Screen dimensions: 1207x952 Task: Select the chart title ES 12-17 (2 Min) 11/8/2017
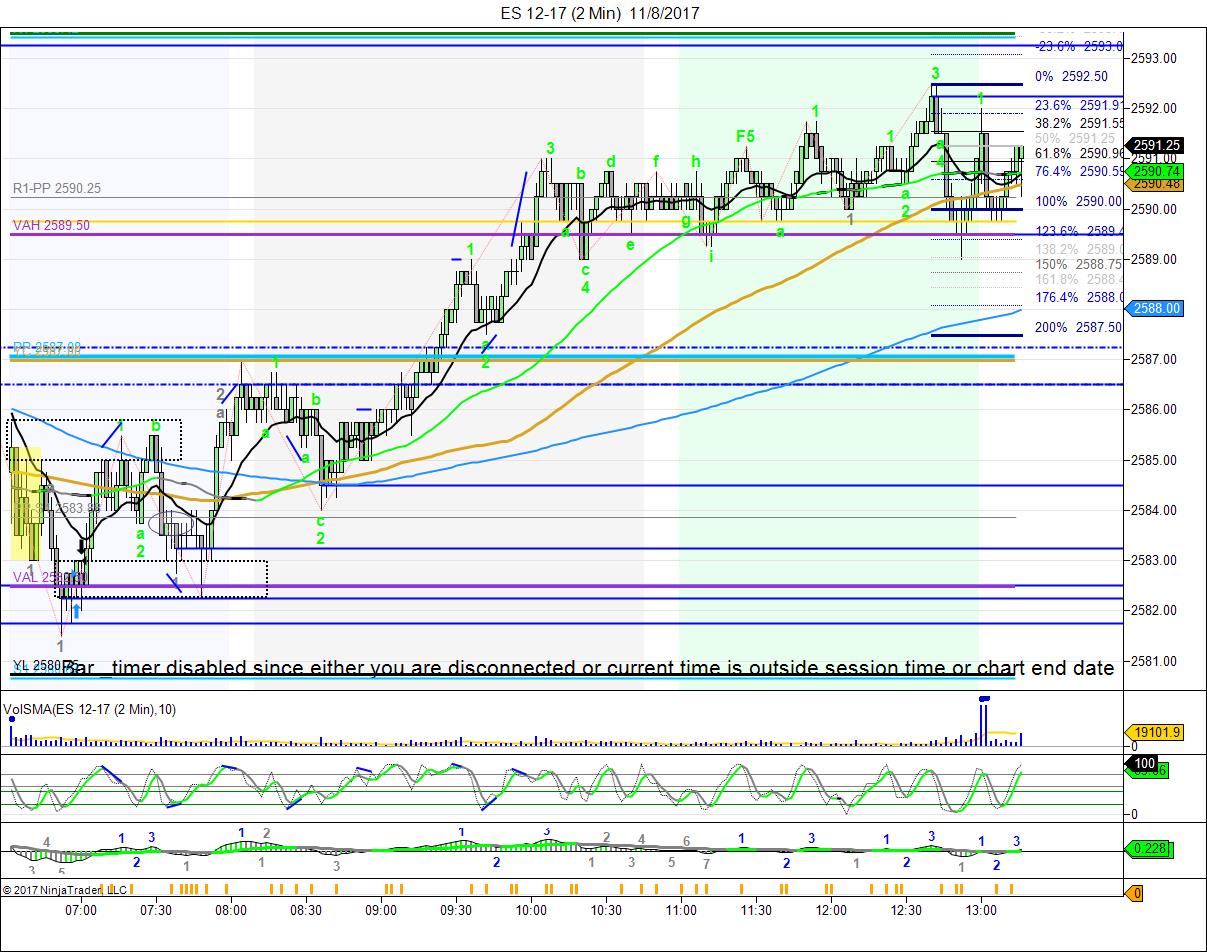[600, 13]
